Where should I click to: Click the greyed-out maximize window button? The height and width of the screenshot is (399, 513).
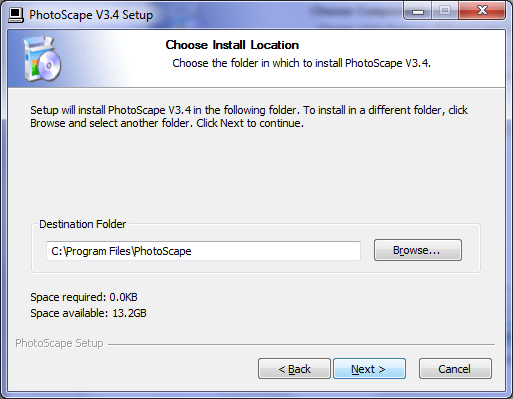(445, 11)
